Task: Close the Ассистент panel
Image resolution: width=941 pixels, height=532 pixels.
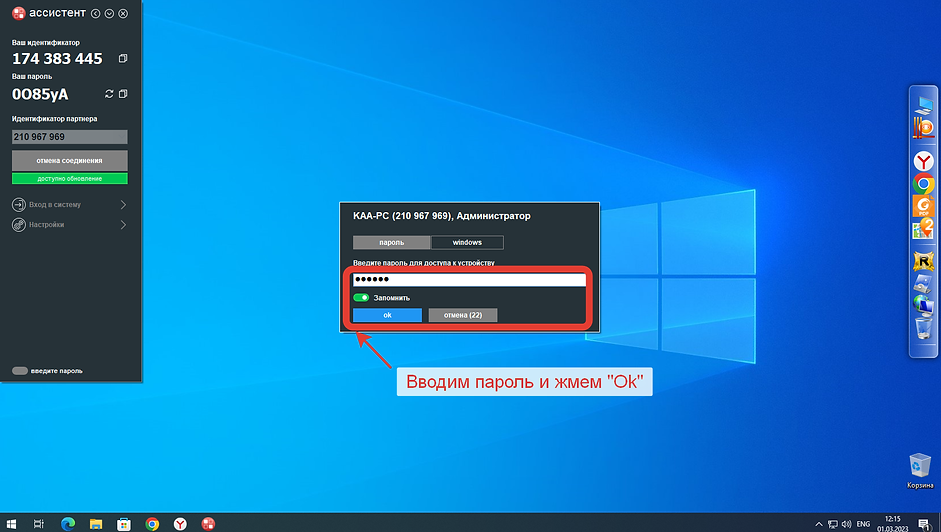Action: (123, 13)
